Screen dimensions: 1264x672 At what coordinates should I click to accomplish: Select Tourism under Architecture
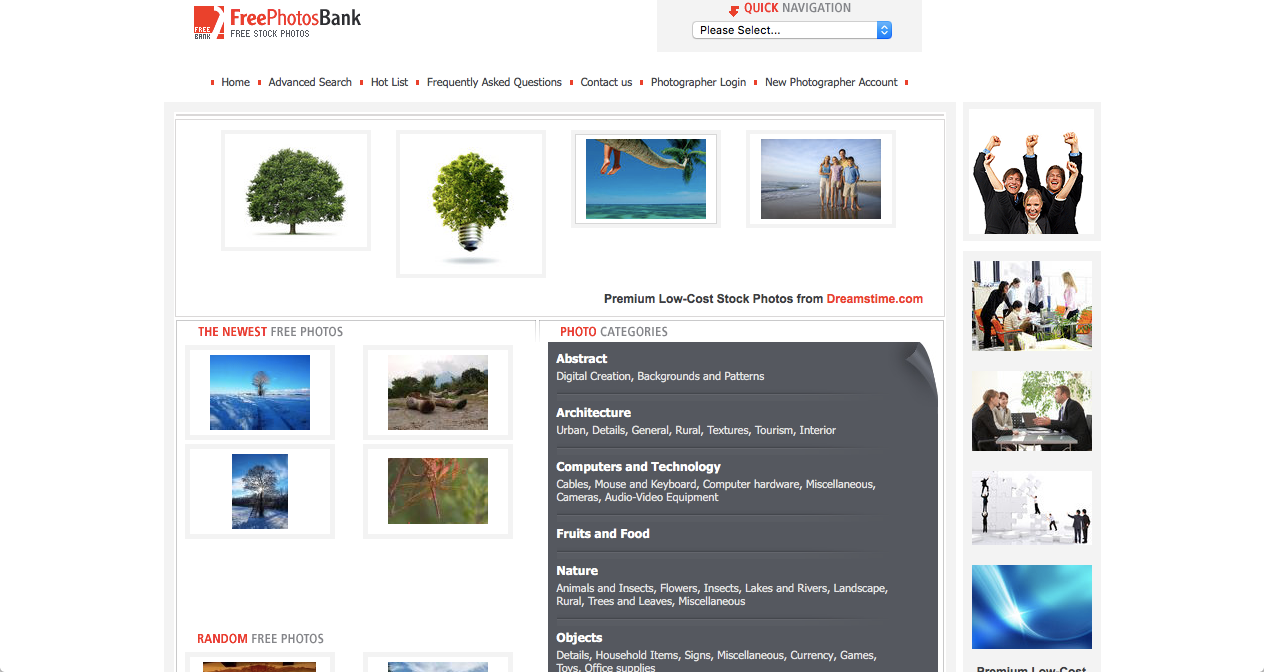(774, 430)
